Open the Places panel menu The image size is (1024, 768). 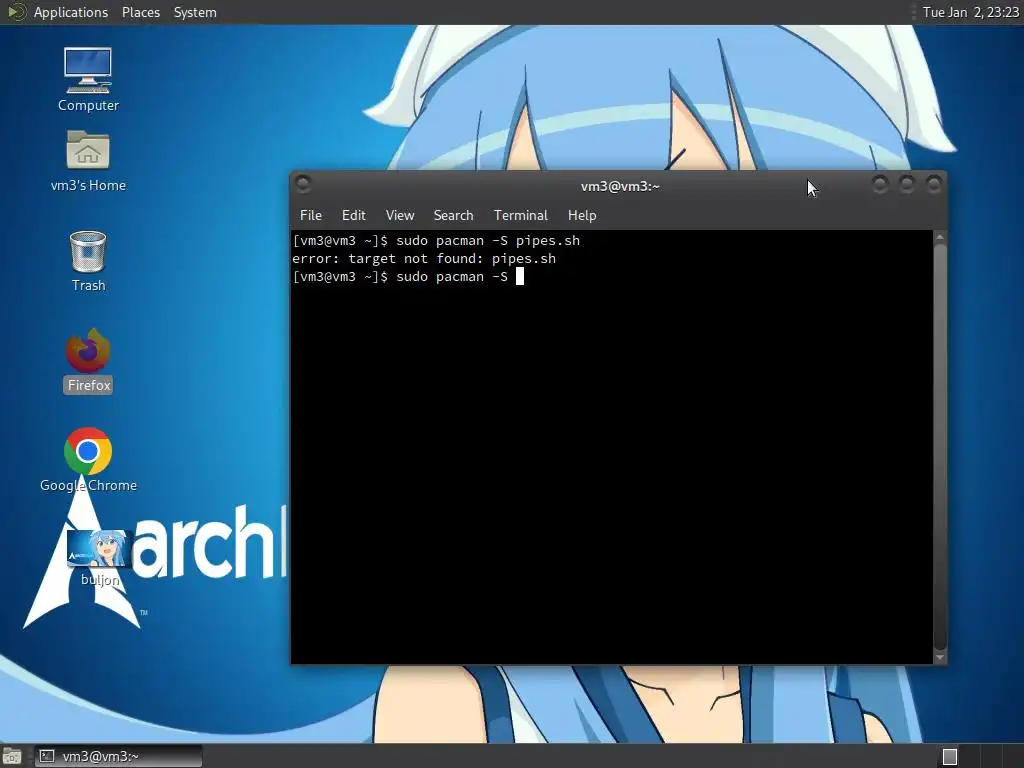coord(140,12)
